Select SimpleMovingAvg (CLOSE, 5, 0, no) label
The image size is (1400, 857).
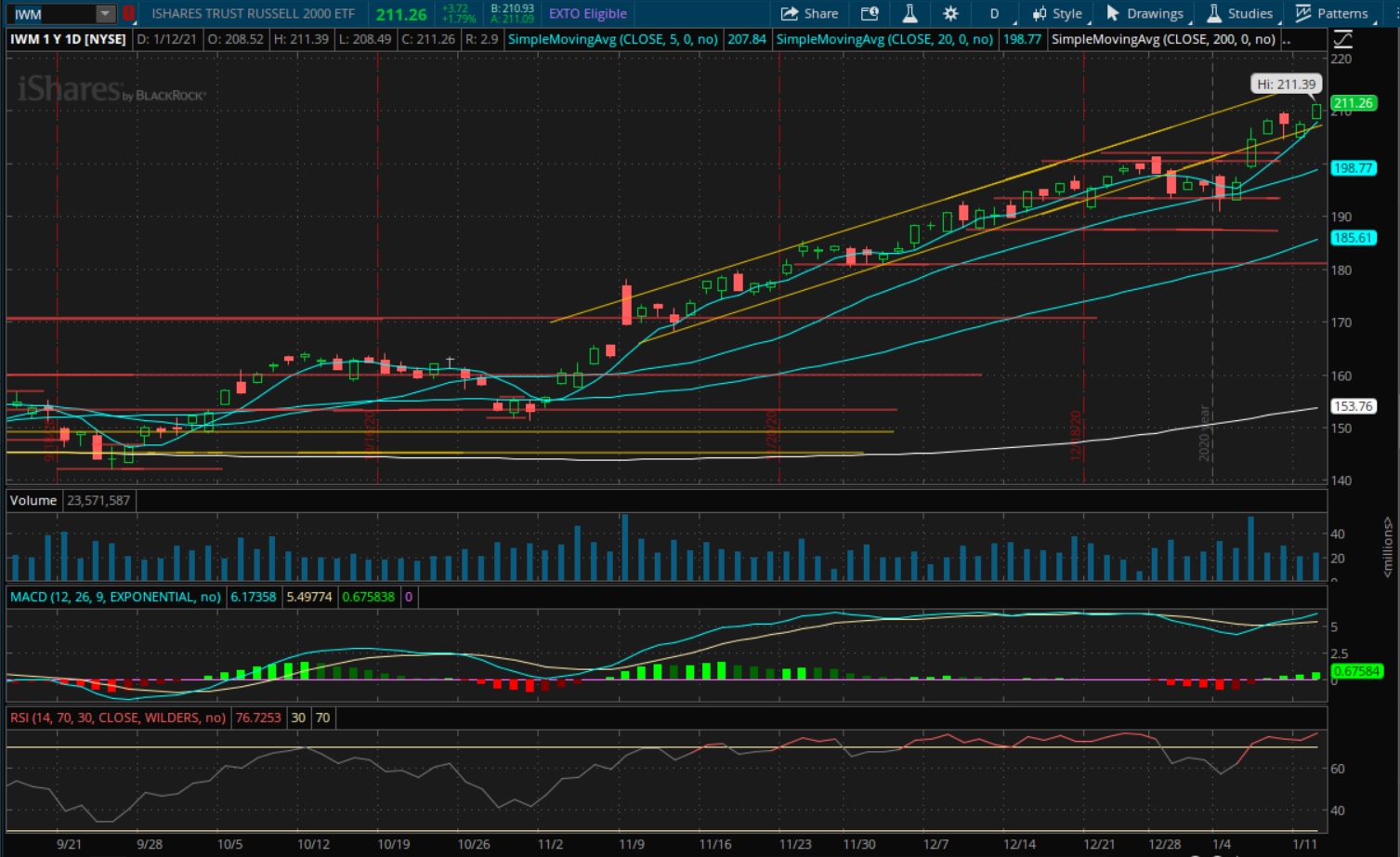612,39
